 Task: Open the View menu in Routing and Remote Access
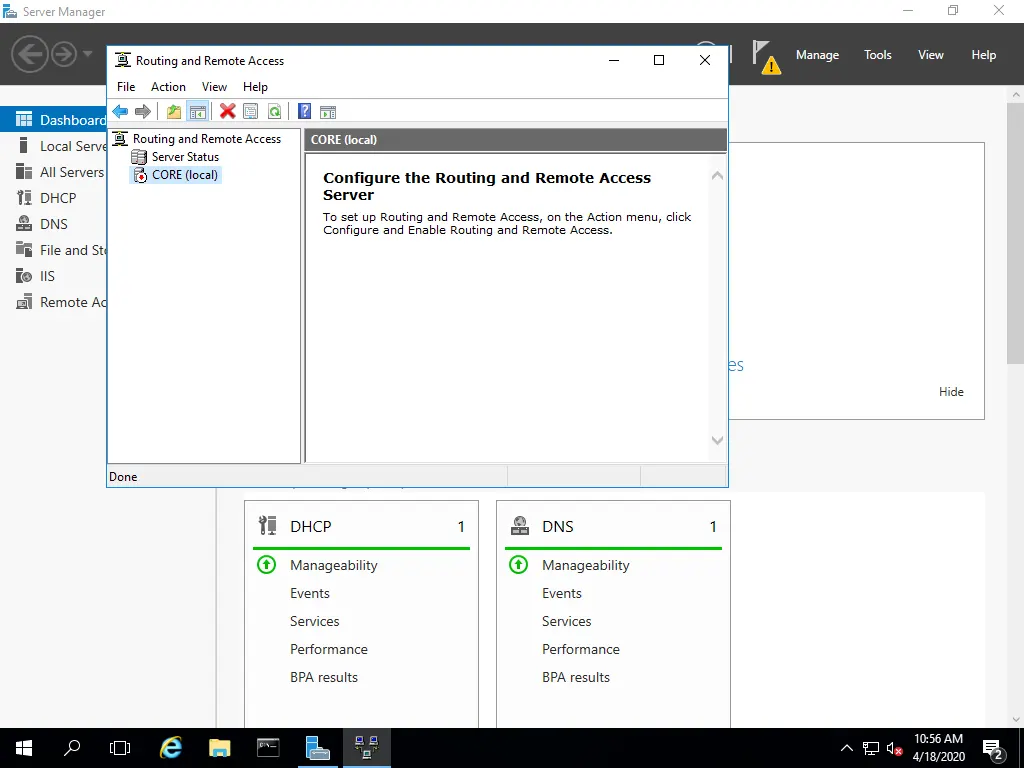pyautogui.click(x=214, y=87)
